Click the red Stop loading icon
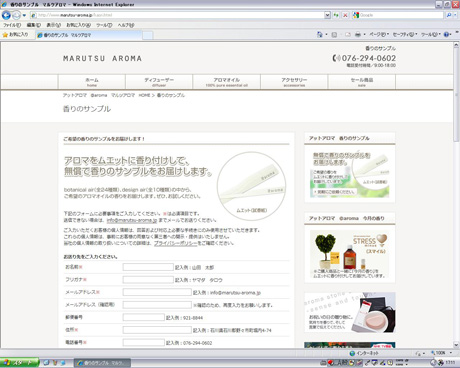The height and width of the screenshot is (368, 460). [x=345, y=15]
